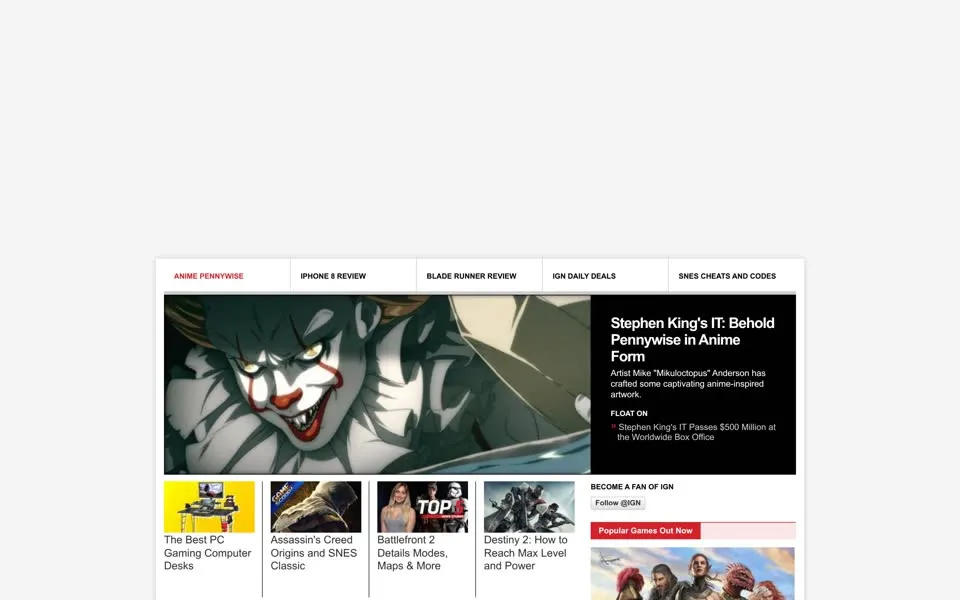Open the Assassin's Creed Game Scoop thumbnail
Viewport: 960px width, 600px height.
(316, 507)
